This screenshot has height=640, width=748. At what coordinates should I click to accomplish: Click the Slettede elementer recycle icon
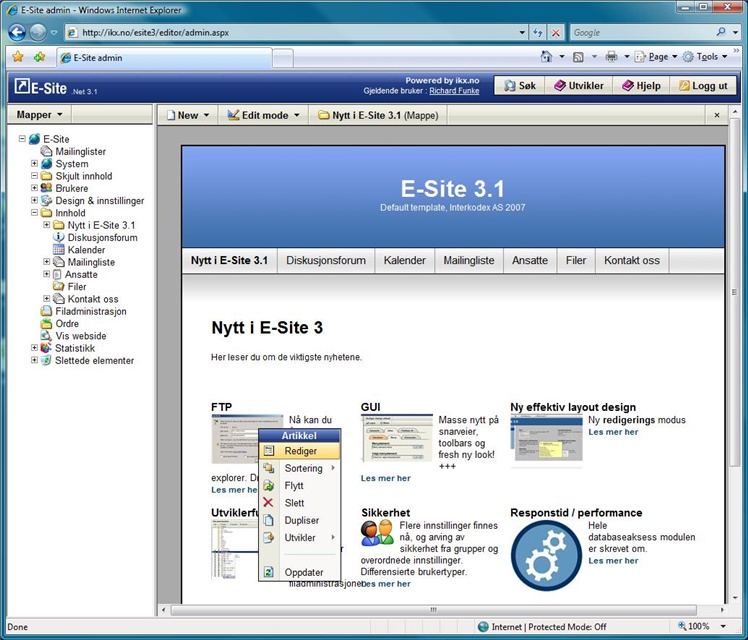point(46,360)
